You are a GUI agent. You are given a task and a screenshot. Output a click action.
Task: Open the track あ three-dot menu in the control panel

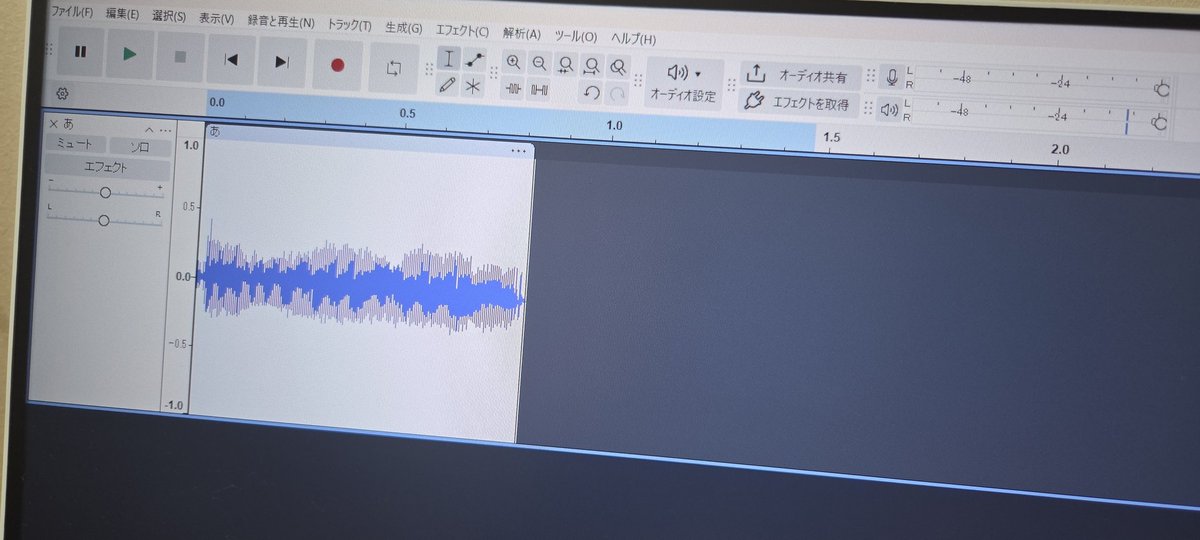click(165, 131)
